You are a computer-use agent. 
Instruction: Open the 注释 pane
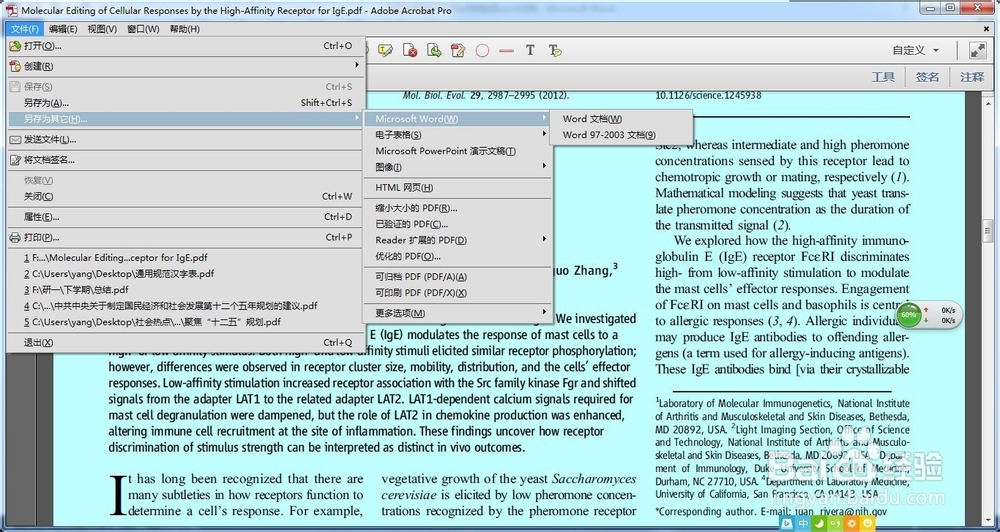tap(972, 77)
